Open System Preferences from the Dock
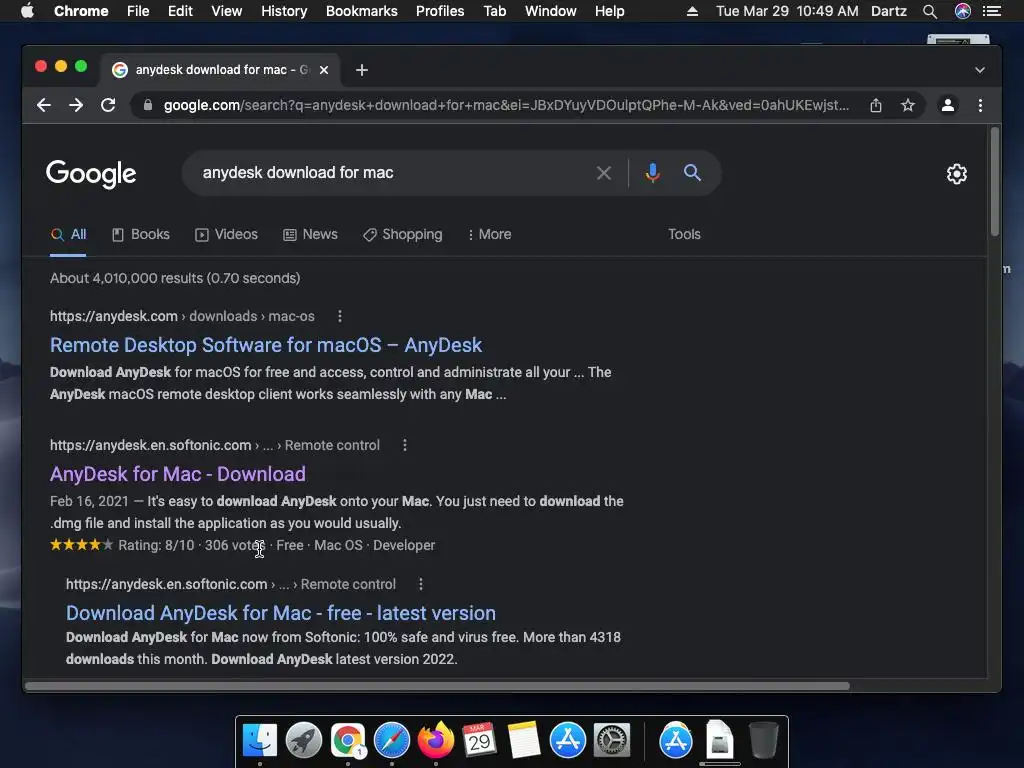 (x=612, y=741)
